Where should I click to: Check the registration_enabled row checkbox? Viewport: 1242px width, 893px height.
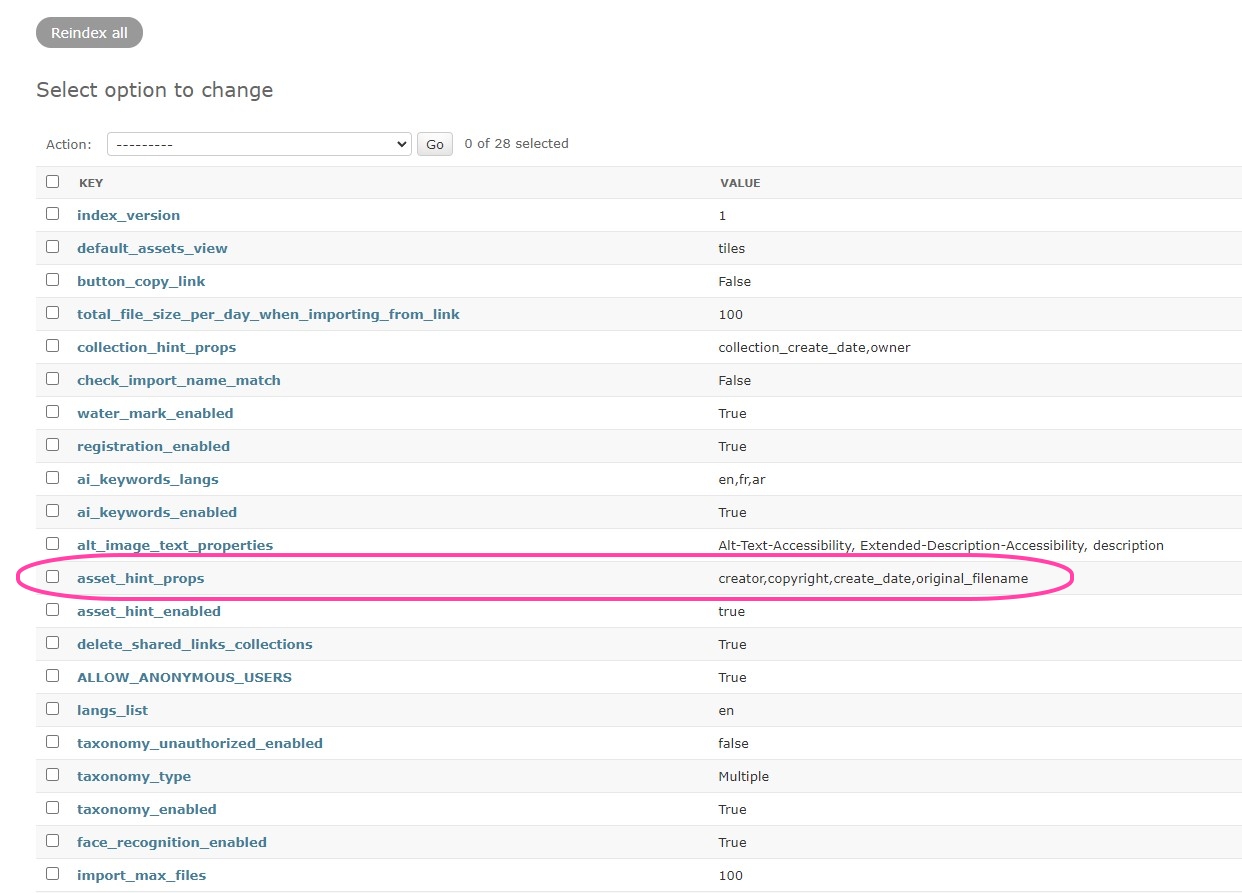point(52,445)
